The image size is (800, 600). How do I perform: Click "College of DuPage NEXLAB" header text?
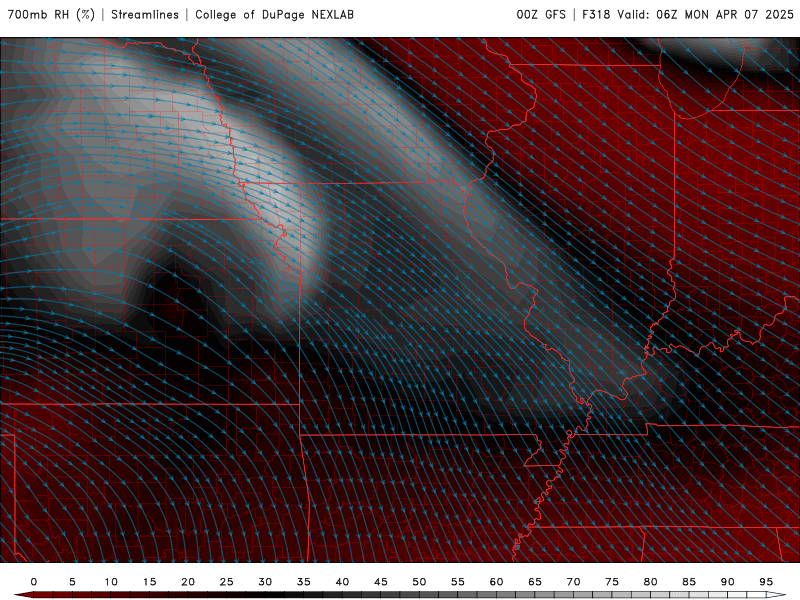(x=274, y=14)
